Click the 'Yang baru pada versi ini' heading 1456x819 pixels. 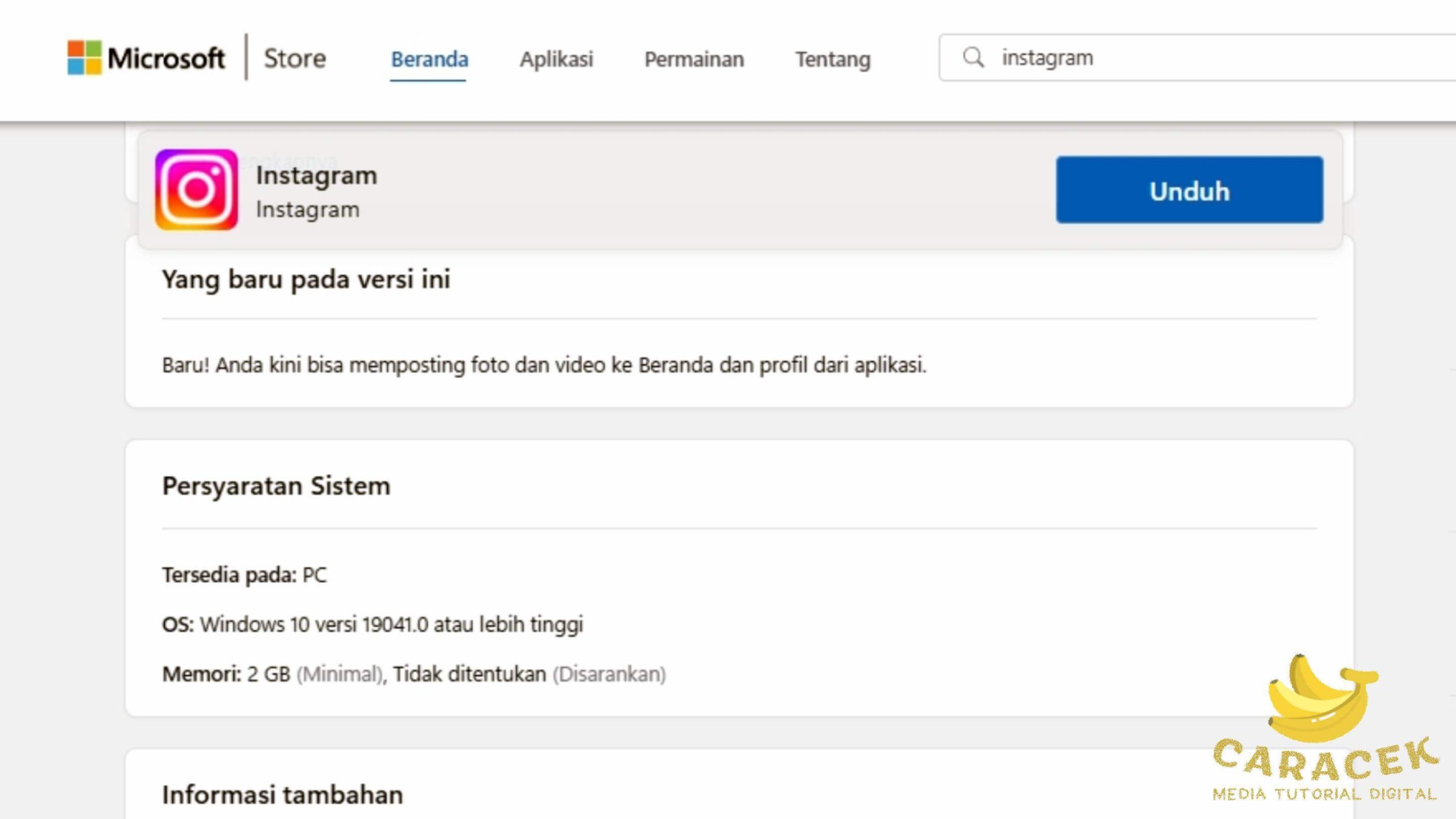[x=306, y=279]
